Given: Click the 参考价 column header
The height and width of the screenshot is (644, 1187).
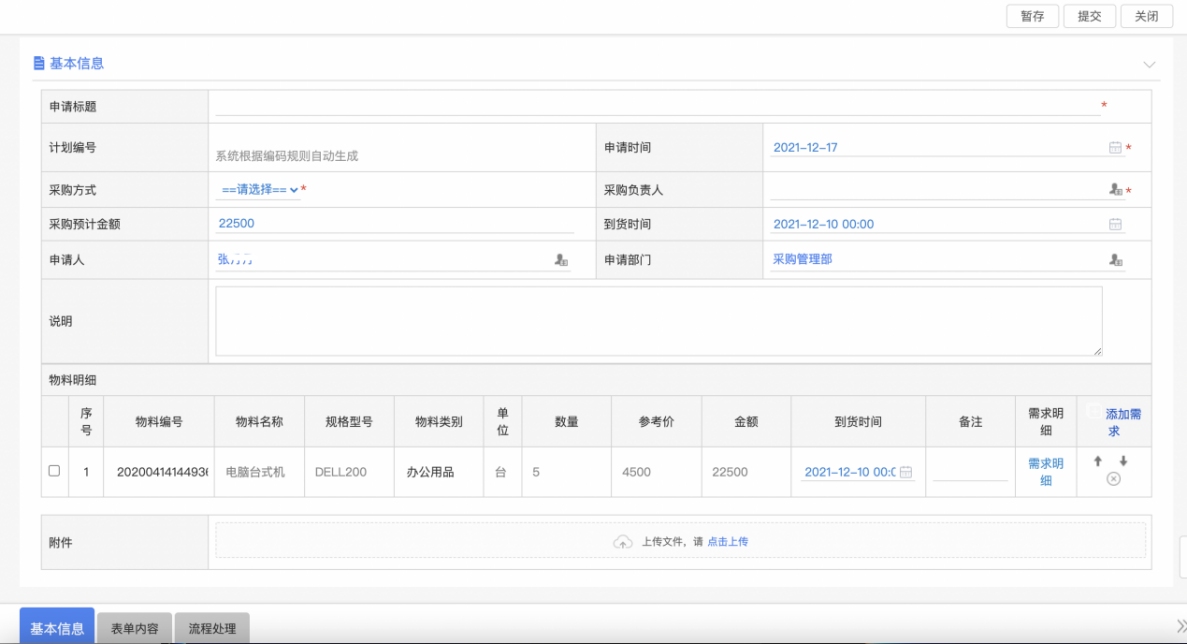Looking at the screenshot, I should coord(656,422).
